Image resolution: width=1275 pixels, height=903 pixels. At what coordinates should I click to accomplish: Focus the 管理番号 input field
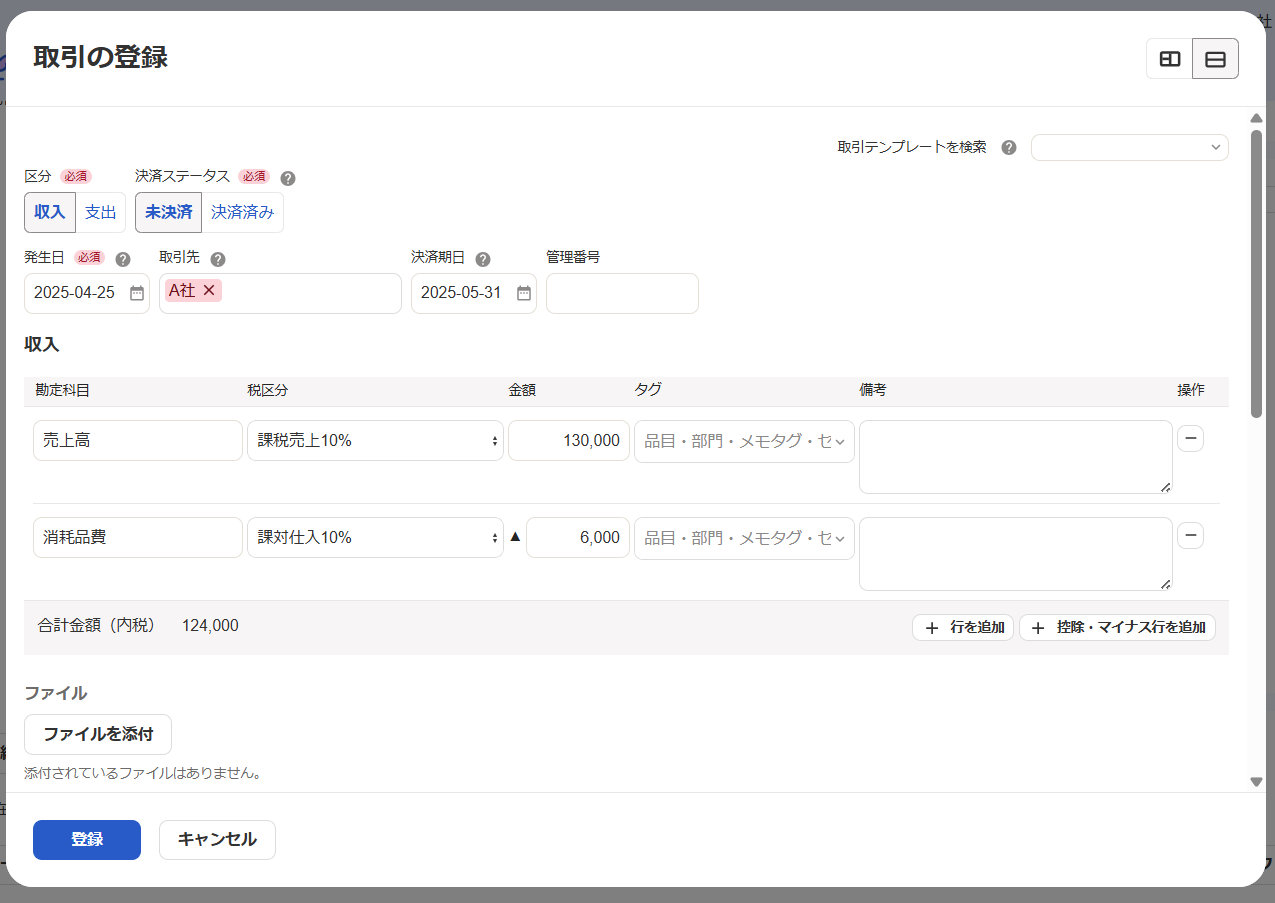(x=622, y=293)
